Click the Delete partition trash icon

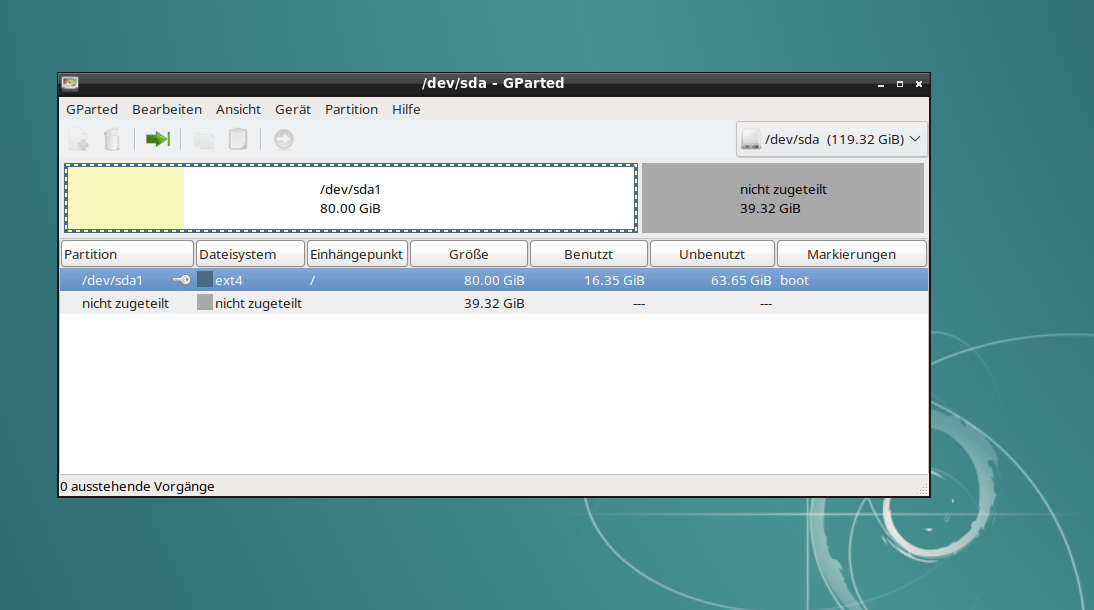point(112,140)
